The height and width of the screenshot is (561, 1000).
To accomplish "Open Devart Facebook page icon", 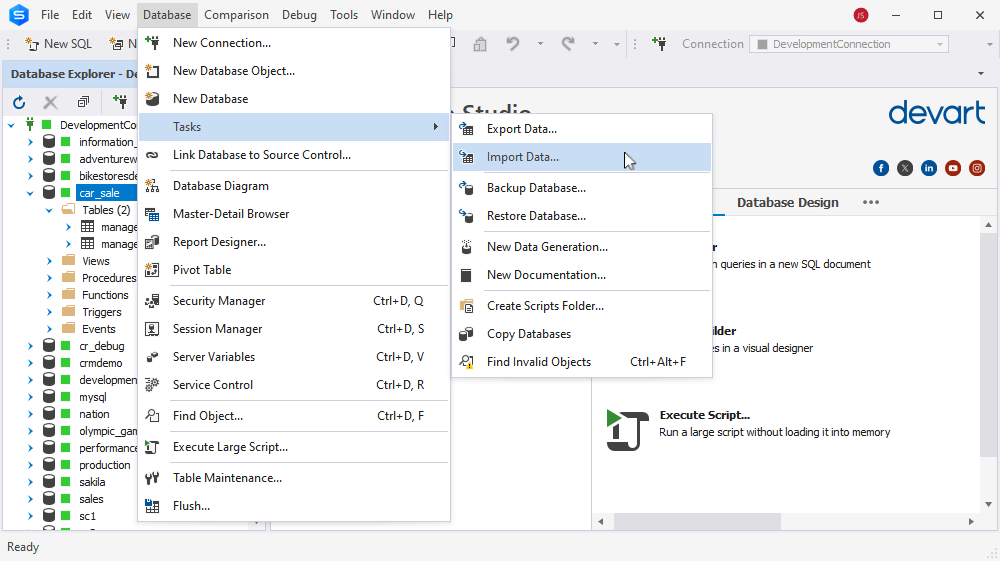I will [881, 168].
